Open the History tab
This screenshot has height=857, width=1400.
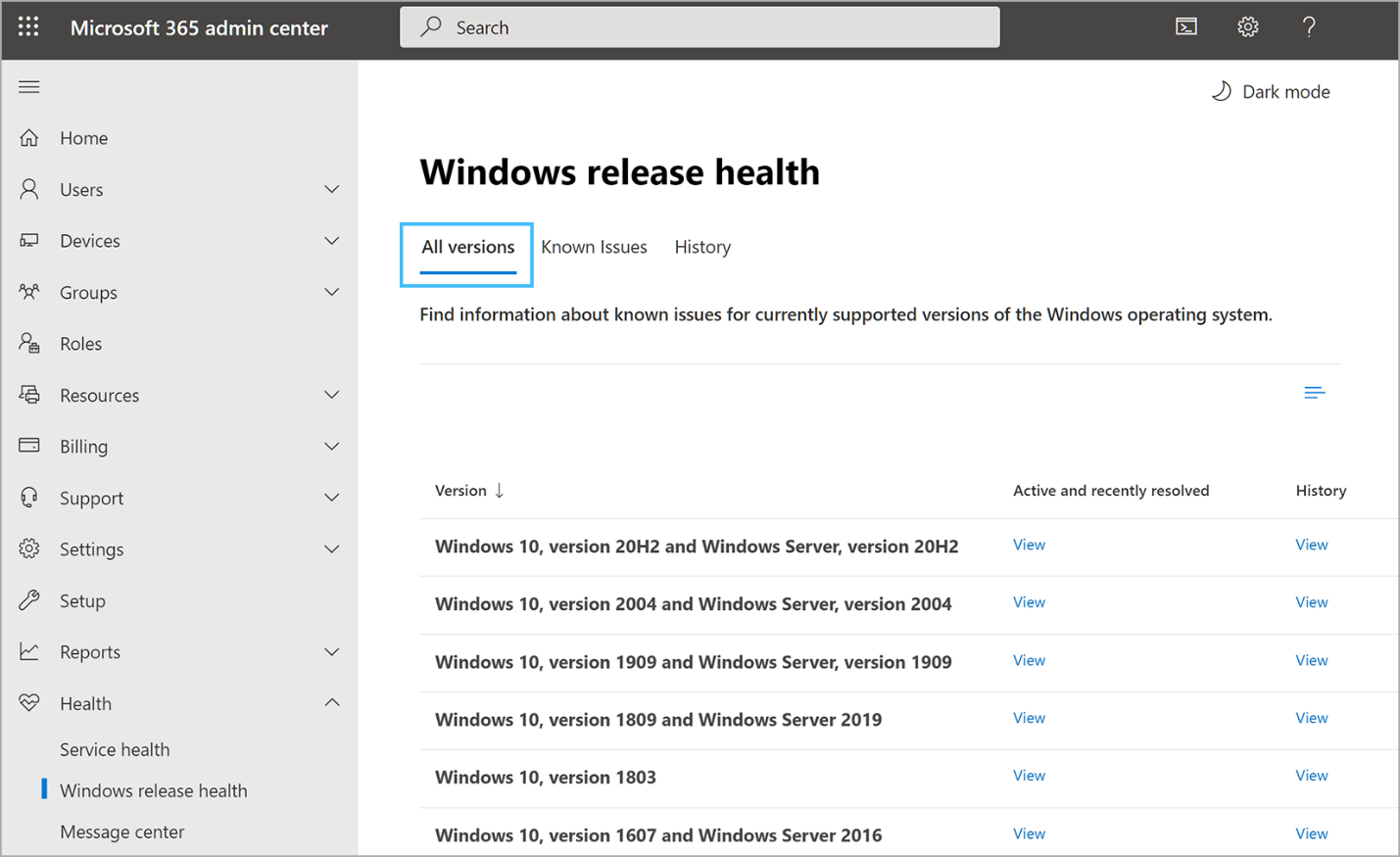pyautogui.click(x=702, y=247)
